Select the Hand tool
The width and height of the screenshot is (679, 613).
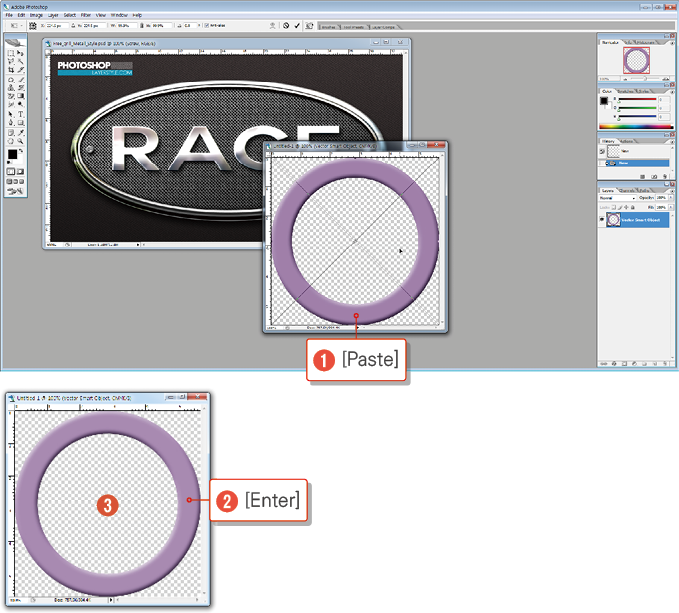[11, 141]
